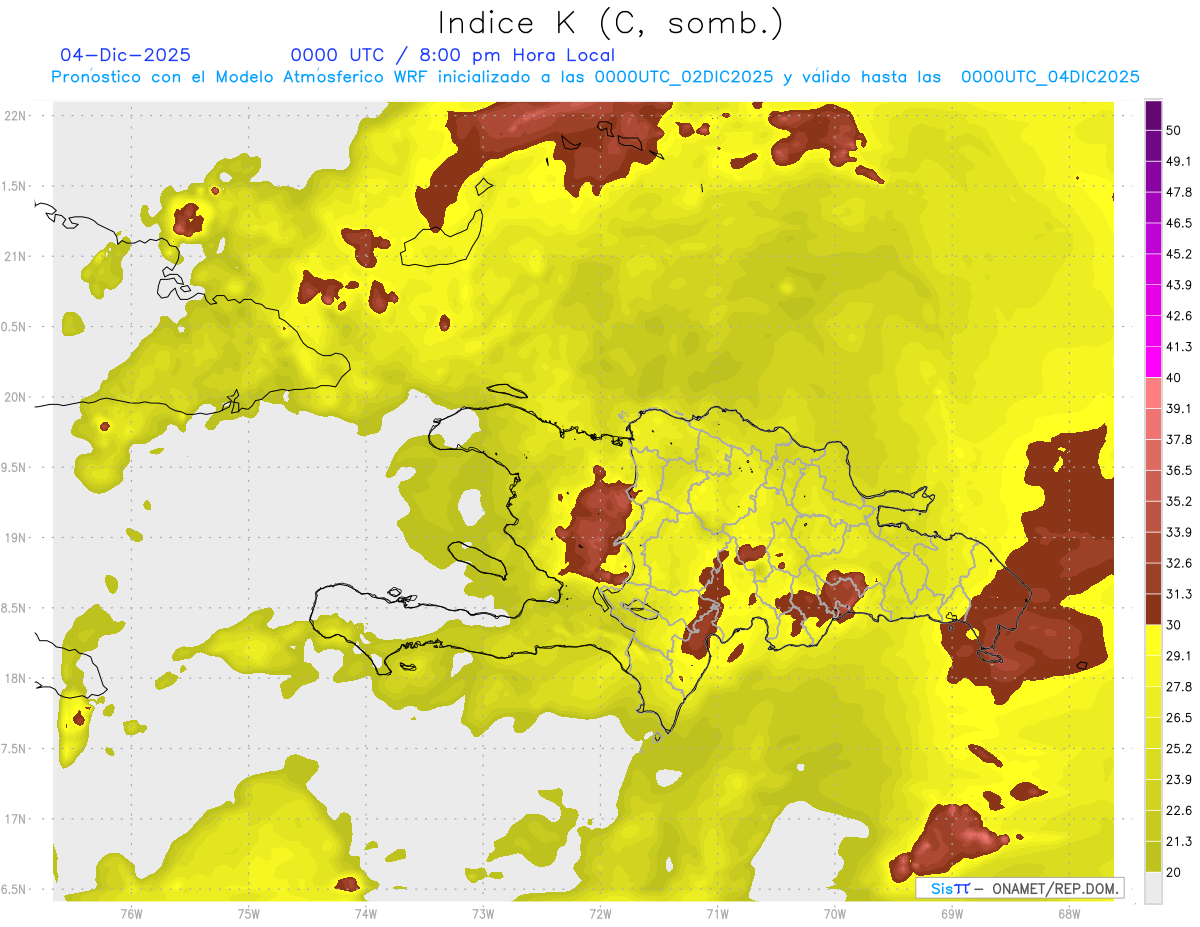
Task: Click the legend value "30"
Action: (1174, 625)
